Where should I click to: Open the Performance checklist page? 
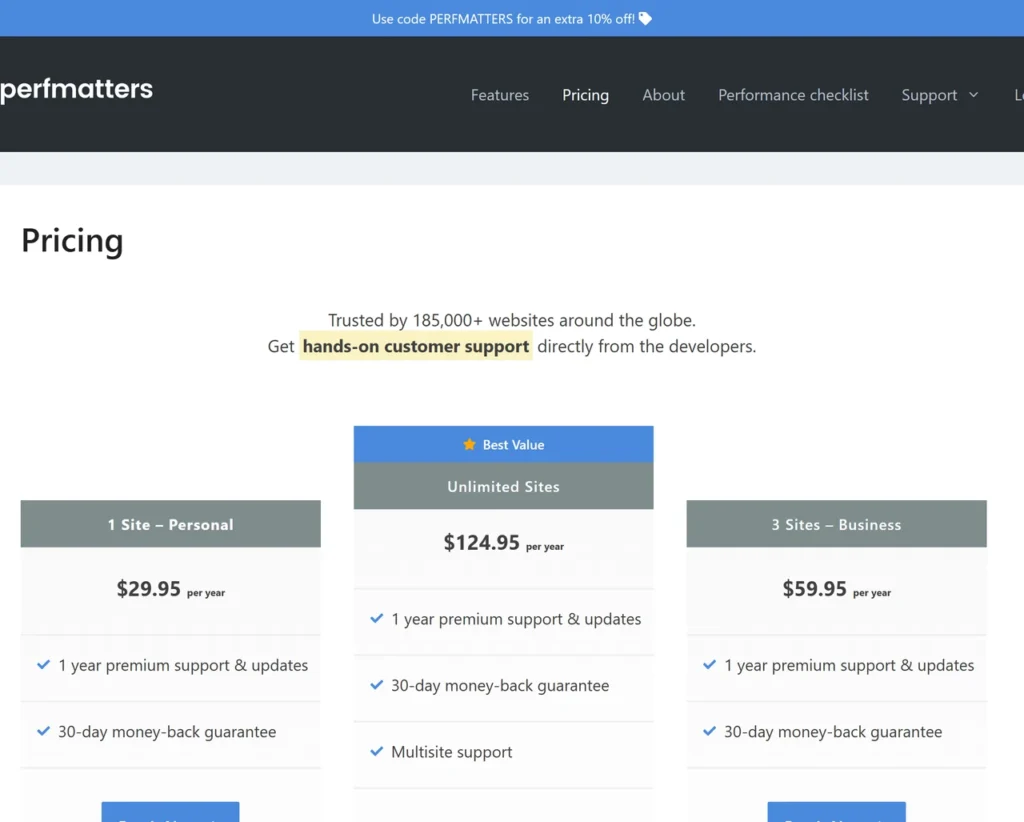click(x=793, y=95)
